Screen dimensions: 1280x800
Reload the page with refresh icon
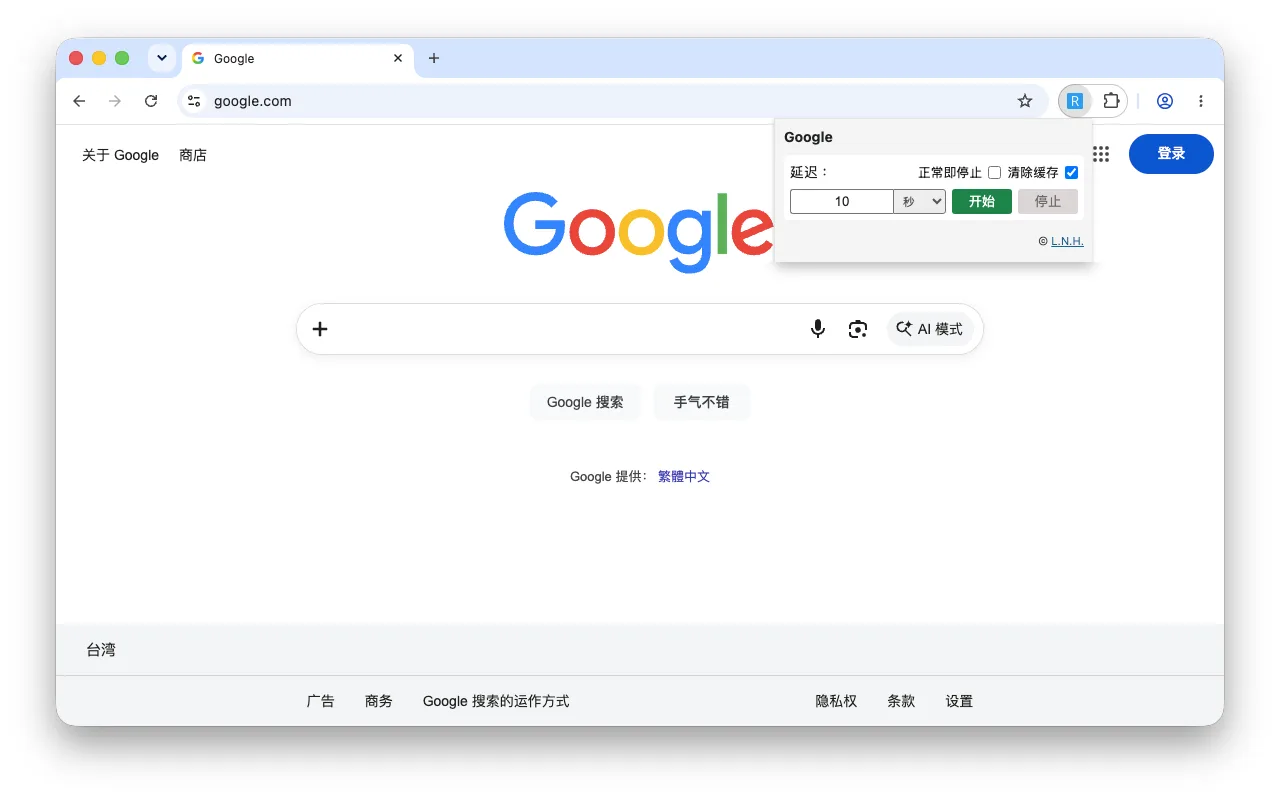151,101
